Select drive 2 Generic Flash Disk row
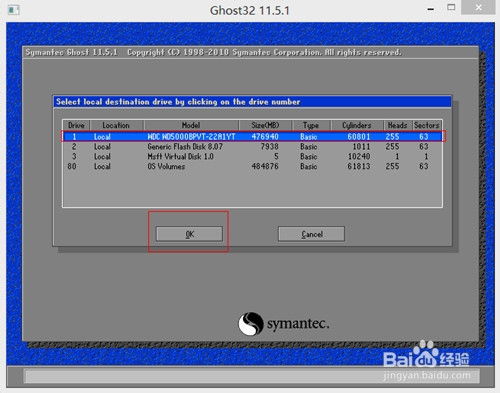Viewport: 500px width, 393px height. (x=253, y=146)
